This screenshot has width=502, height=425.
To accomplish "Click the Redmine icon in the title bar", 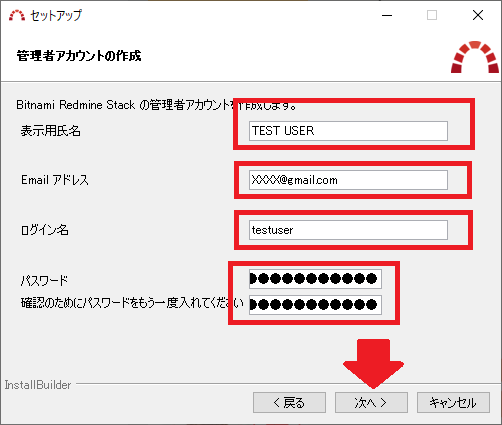I will click(17, 15).
